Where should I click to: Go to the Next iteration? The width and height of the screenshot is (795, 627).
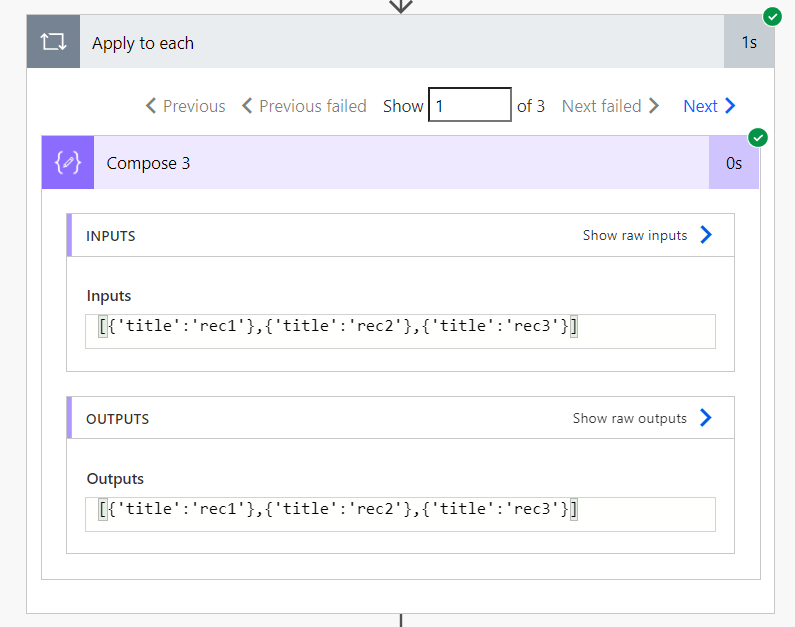[709, 106]
